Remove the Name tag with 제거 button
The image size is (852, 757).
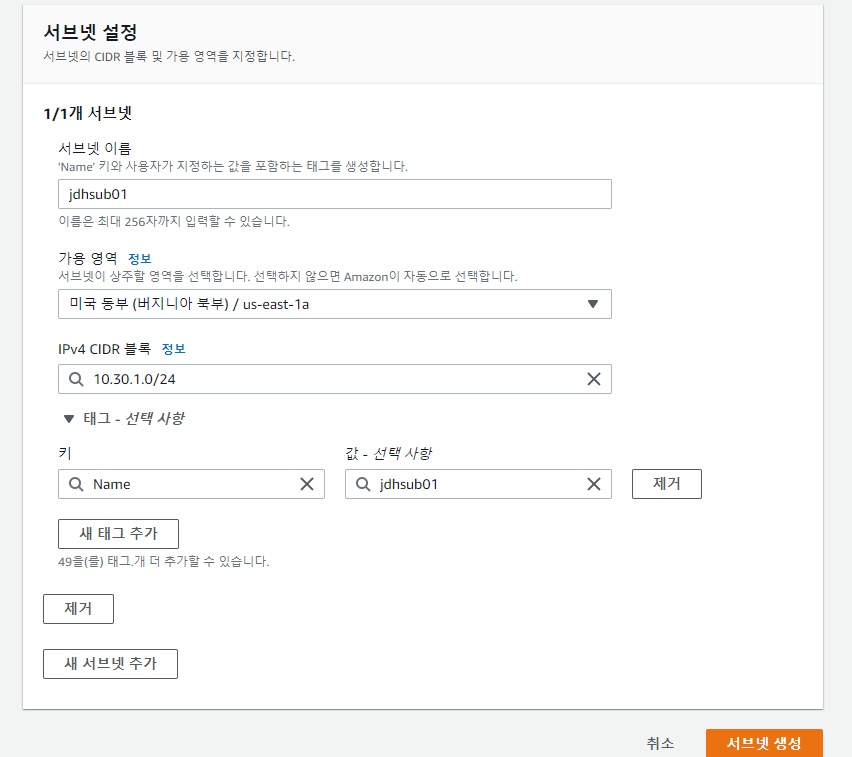tap(667, 484)
